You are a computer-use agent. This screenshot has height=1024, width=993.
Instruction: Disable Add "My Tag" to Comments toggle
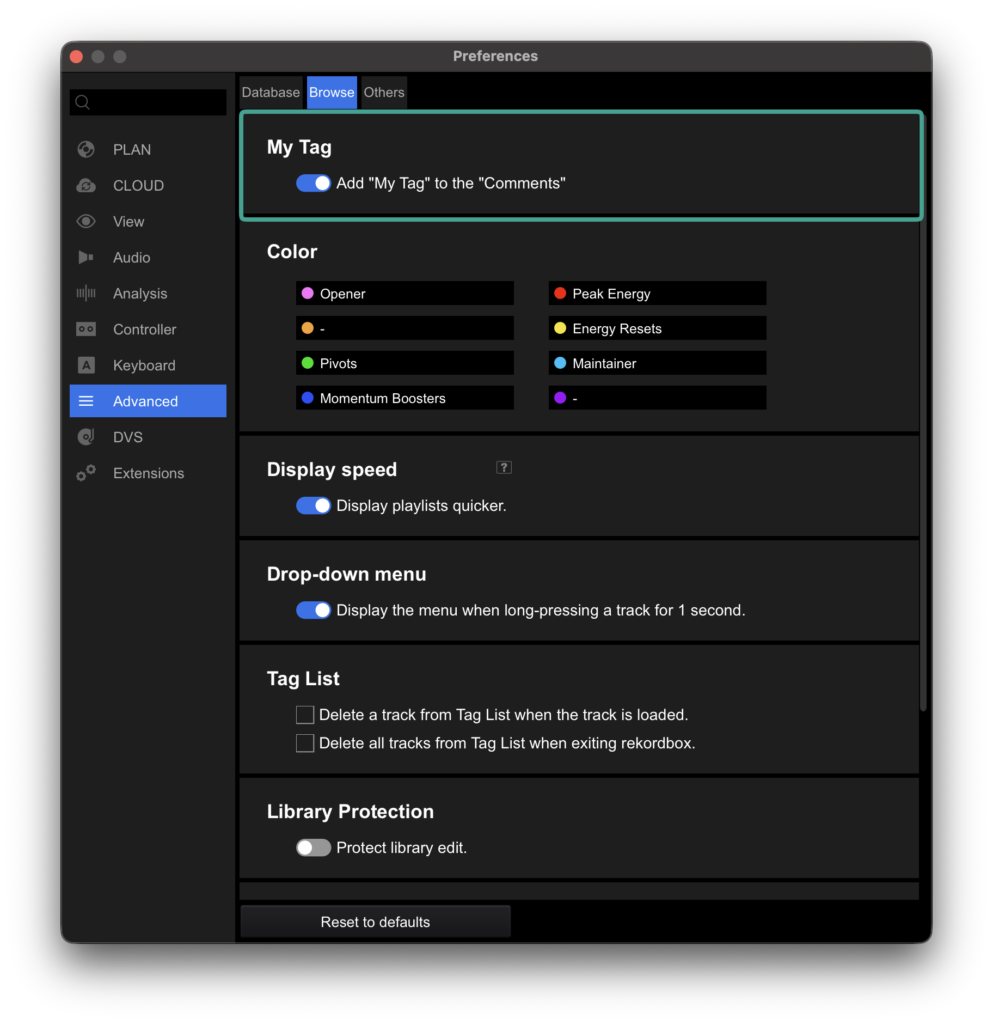pyautogui.click(x=313, y=183)
